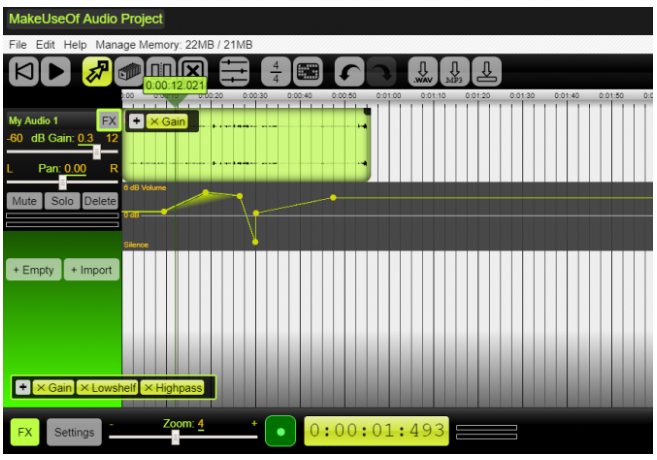Undo the last action
Image resolution: width=657 pixels, height=460 pixels.
click(349, 72)
